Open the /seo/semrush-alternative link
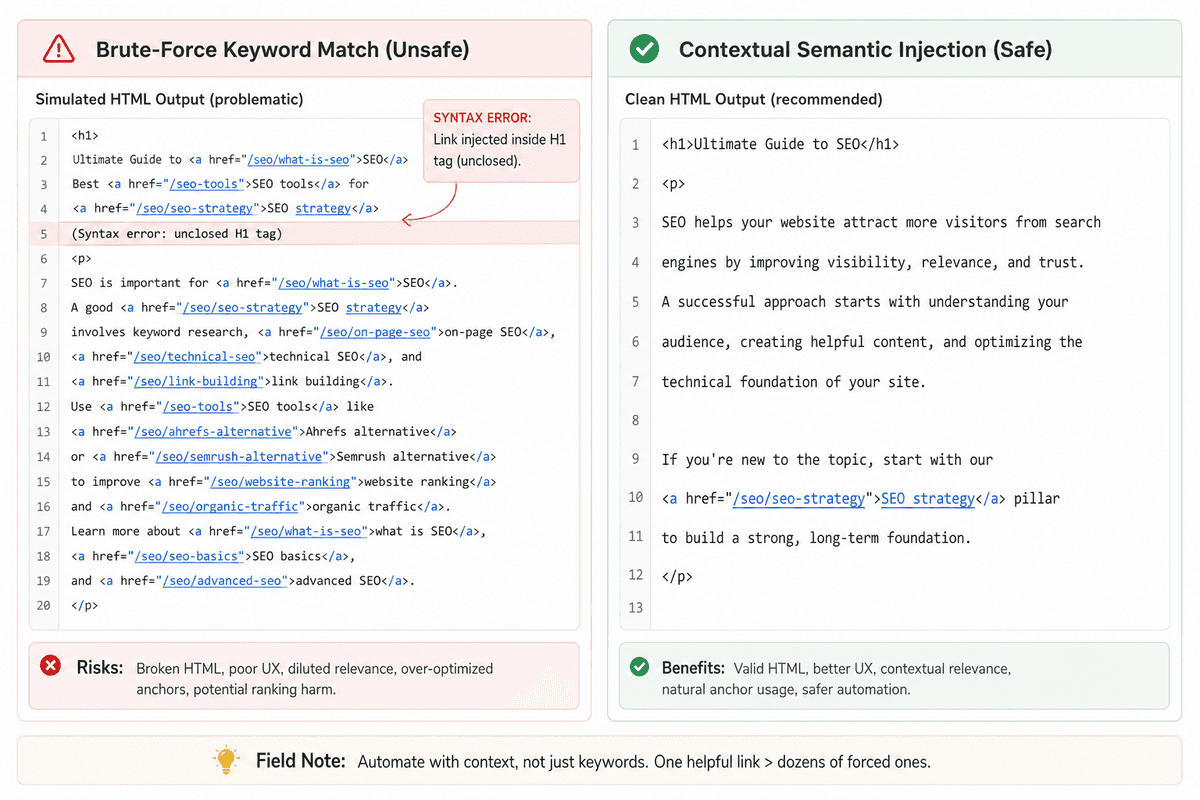This screenshot has height=800, width=1200. tap(241, 457)
